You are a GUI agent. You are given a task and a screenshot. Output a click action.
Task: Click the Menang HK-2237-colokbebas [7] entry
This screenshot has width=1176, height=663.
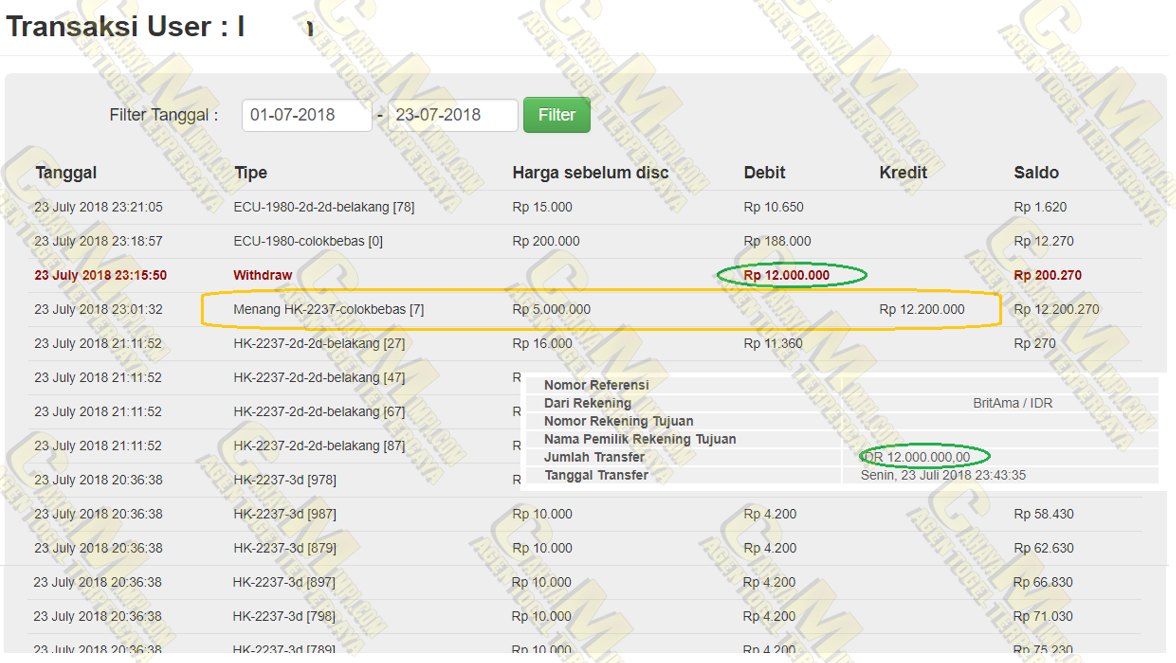click(x=328, y=310)
